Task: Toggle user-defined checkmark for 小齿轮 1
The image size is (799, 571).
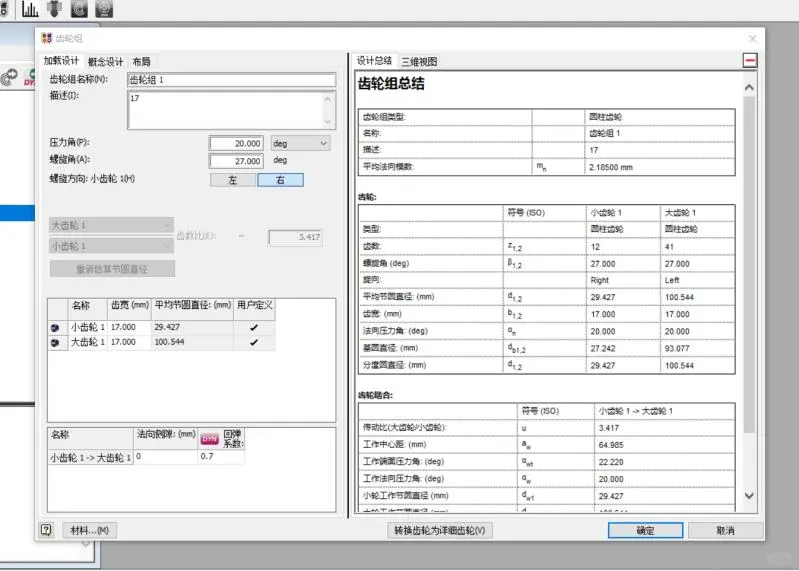Action: (x=254, y=327)
